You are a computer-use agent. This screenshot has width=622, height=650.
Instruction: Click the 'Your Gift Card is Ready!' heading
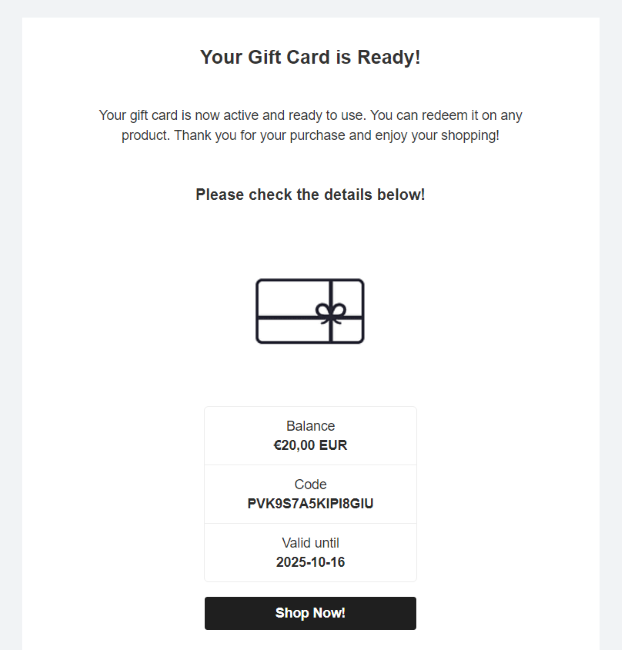(310, 57)
